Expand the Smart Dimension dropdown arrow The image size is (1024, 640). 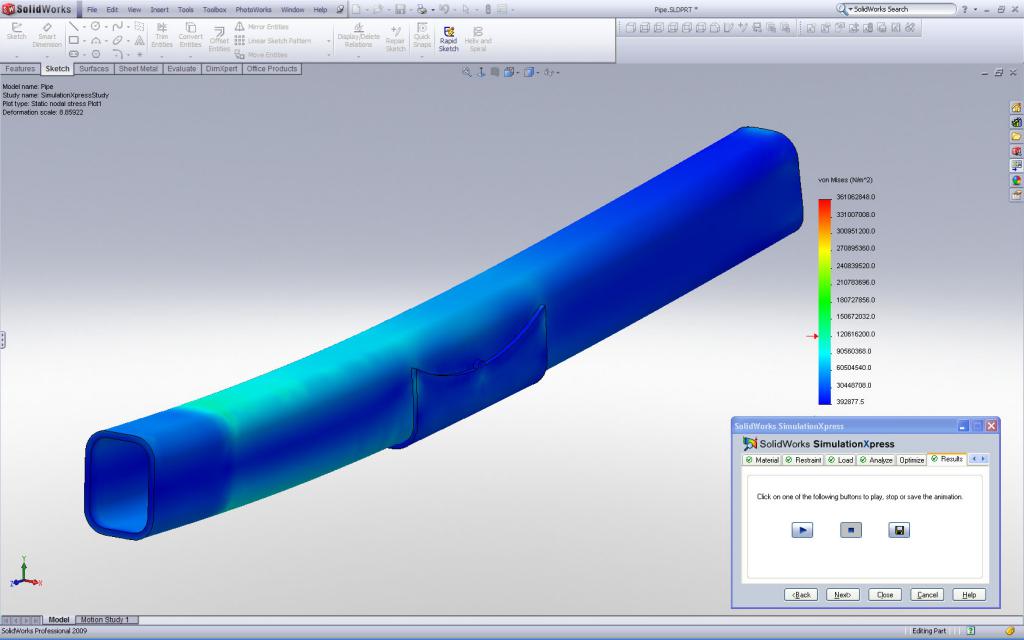click(47, 56)
